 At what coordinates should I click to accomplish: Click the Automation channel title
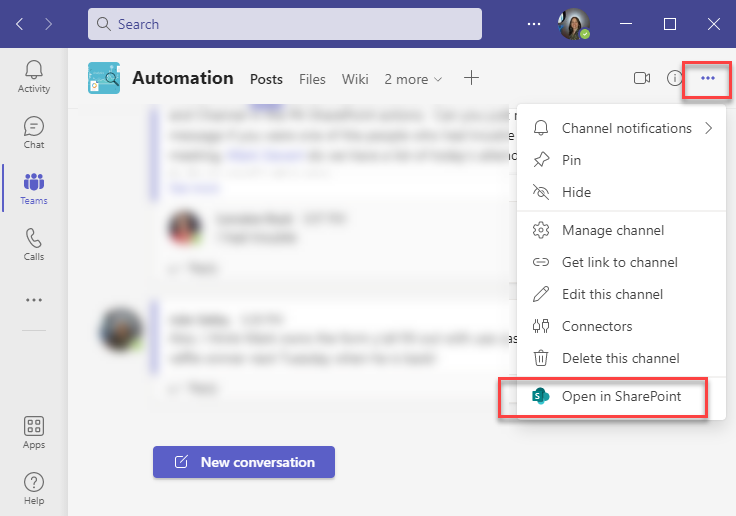[183, 78]
